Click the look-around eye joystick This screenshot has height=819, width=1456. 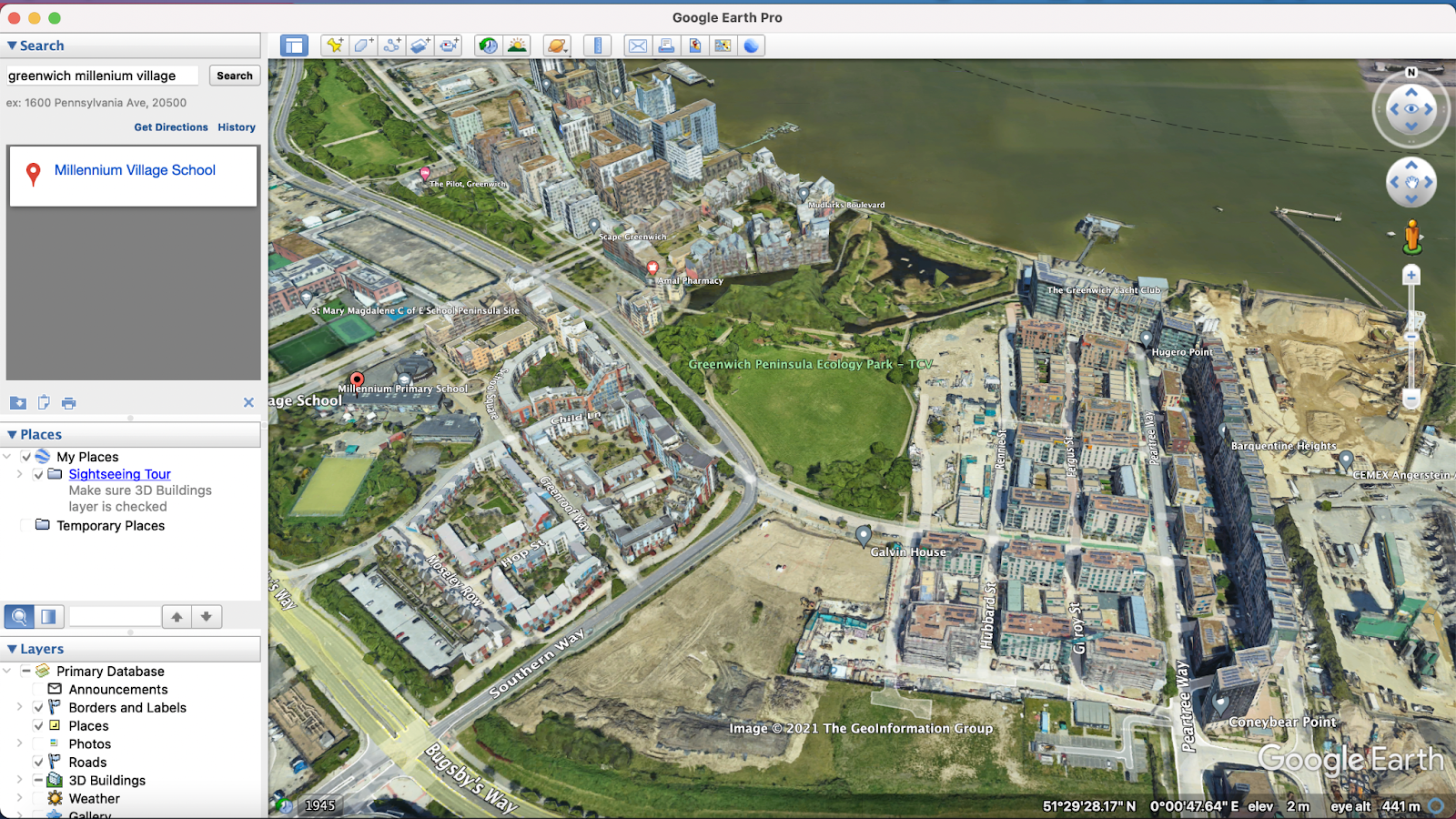1411,109
